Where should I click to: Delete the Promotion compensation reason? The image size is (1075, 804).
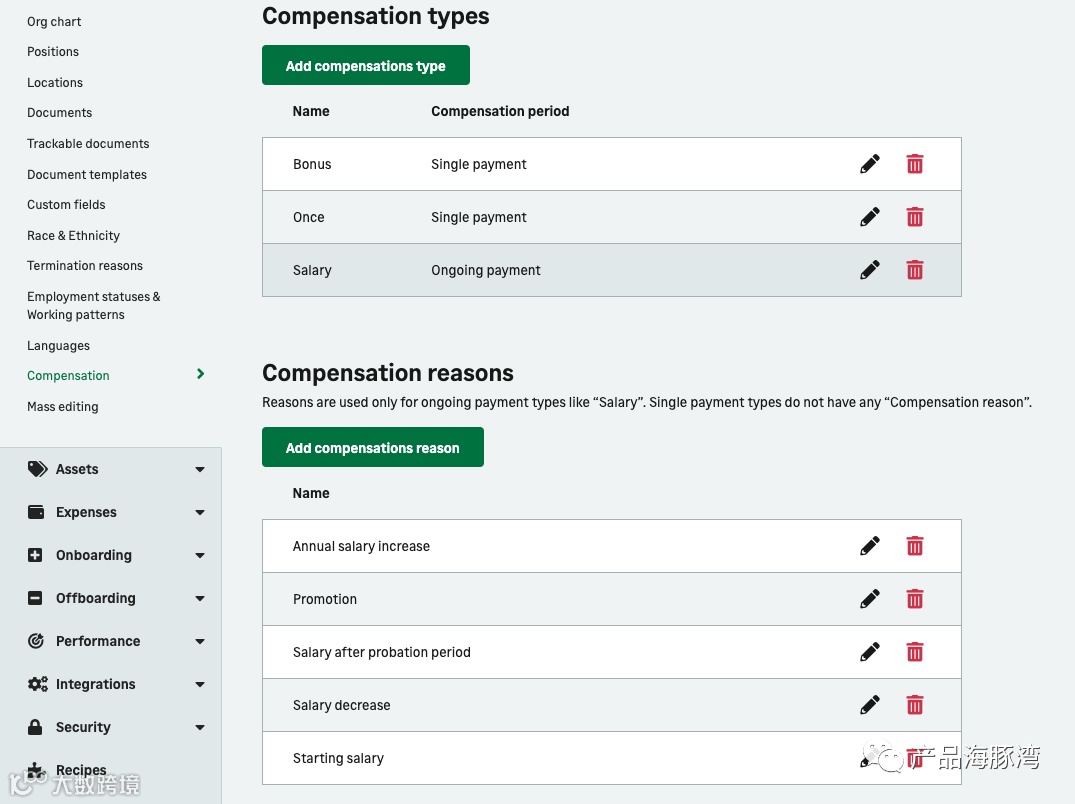point(914,599)
